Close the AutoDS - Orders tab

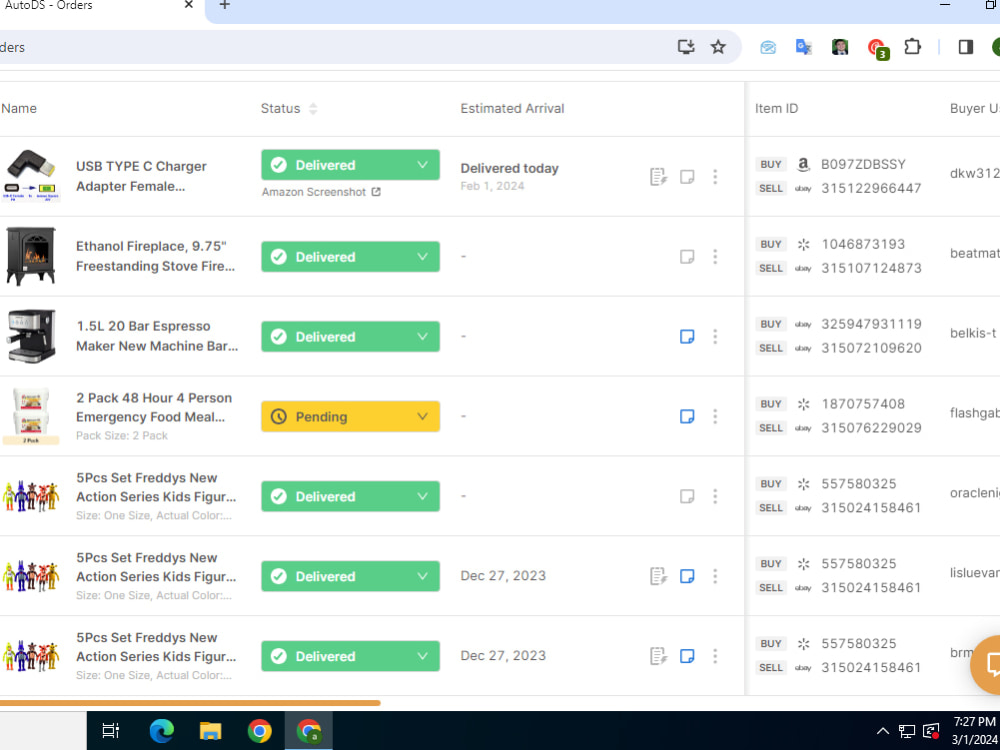point(188,5)
